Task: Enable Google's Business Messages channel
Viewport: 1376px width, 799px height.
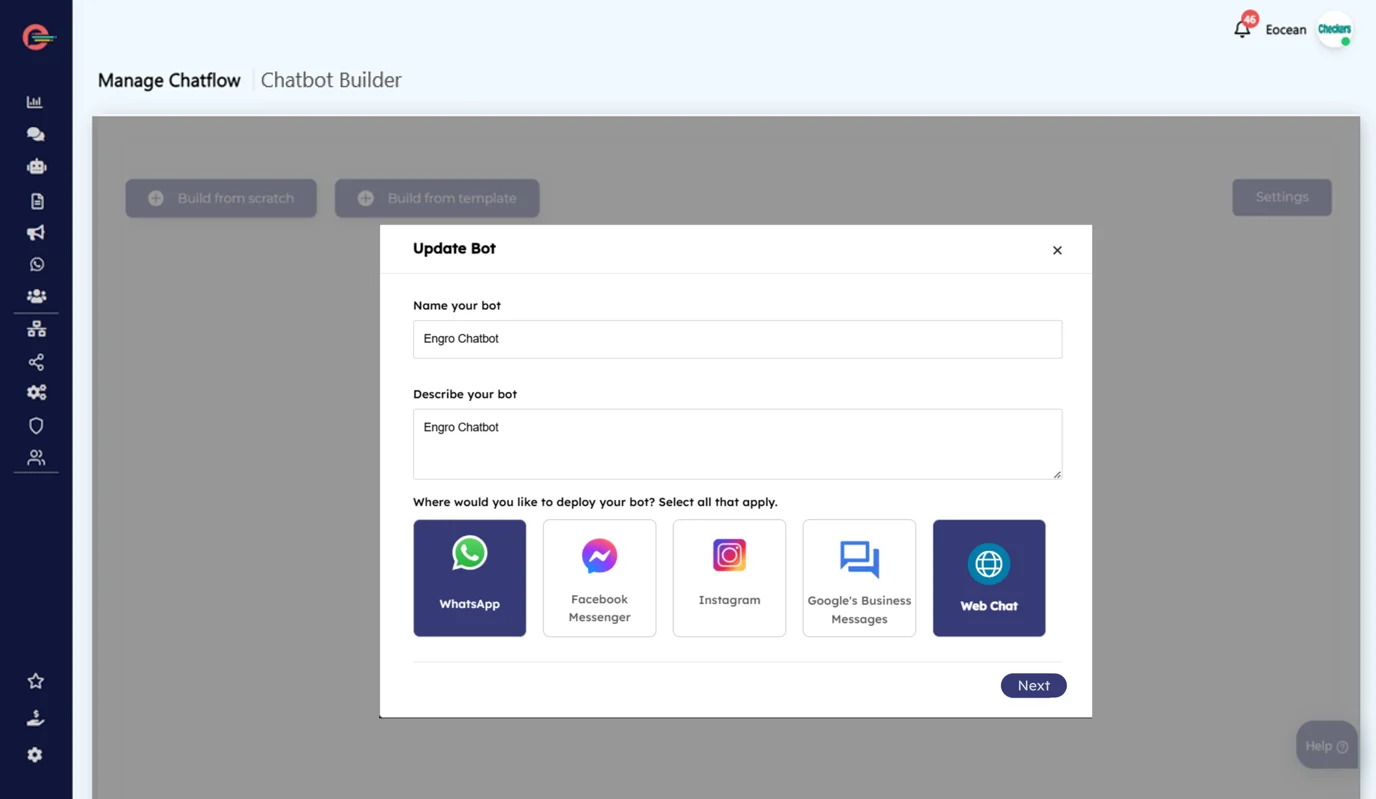Action: (859, 578)
